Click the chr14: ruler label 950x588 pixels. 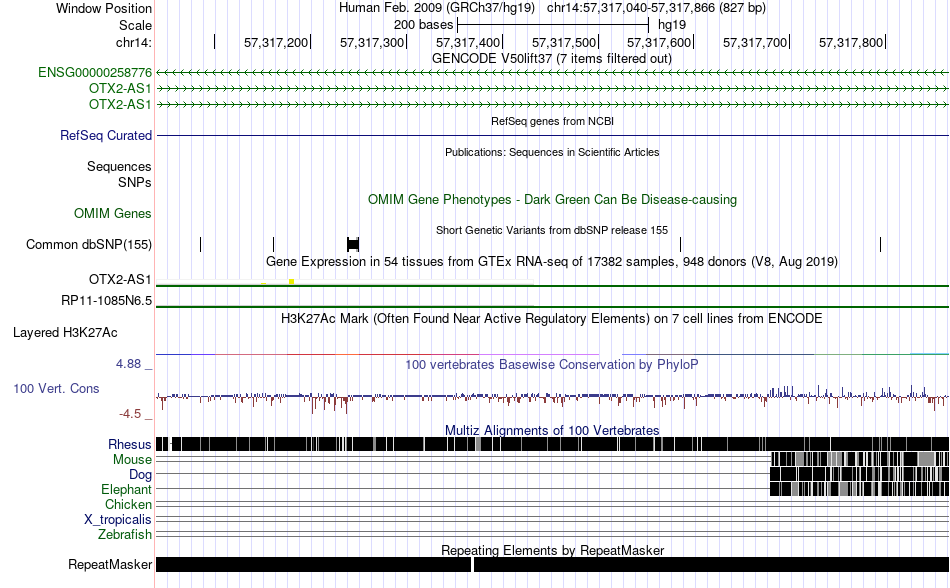(x=134, y=42)
